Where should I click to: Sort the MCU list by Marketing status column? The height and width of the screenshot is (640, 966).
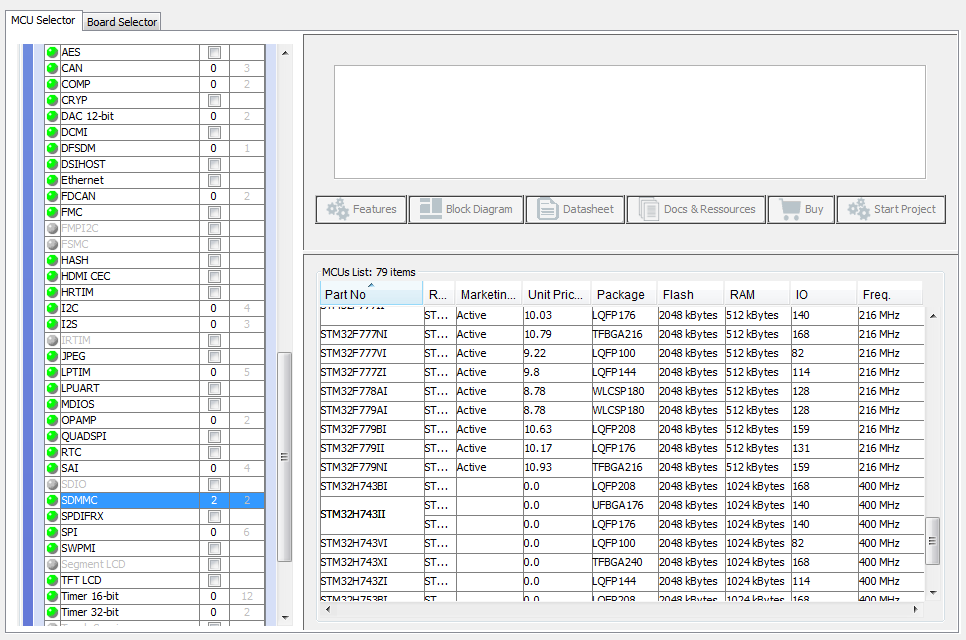pyautogui.click(x=489, y=294)
